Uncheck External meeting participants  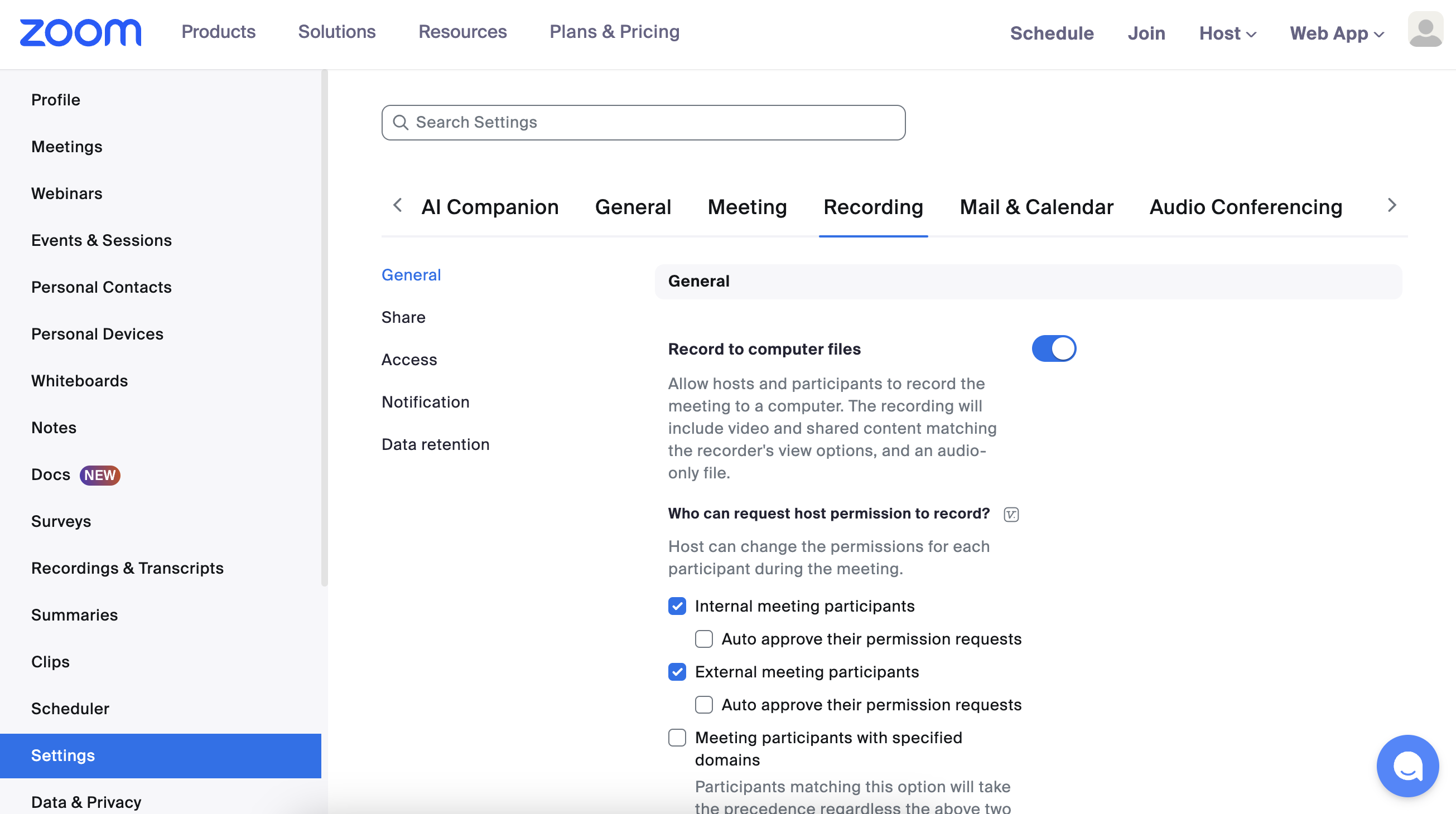tap(677, 672)
